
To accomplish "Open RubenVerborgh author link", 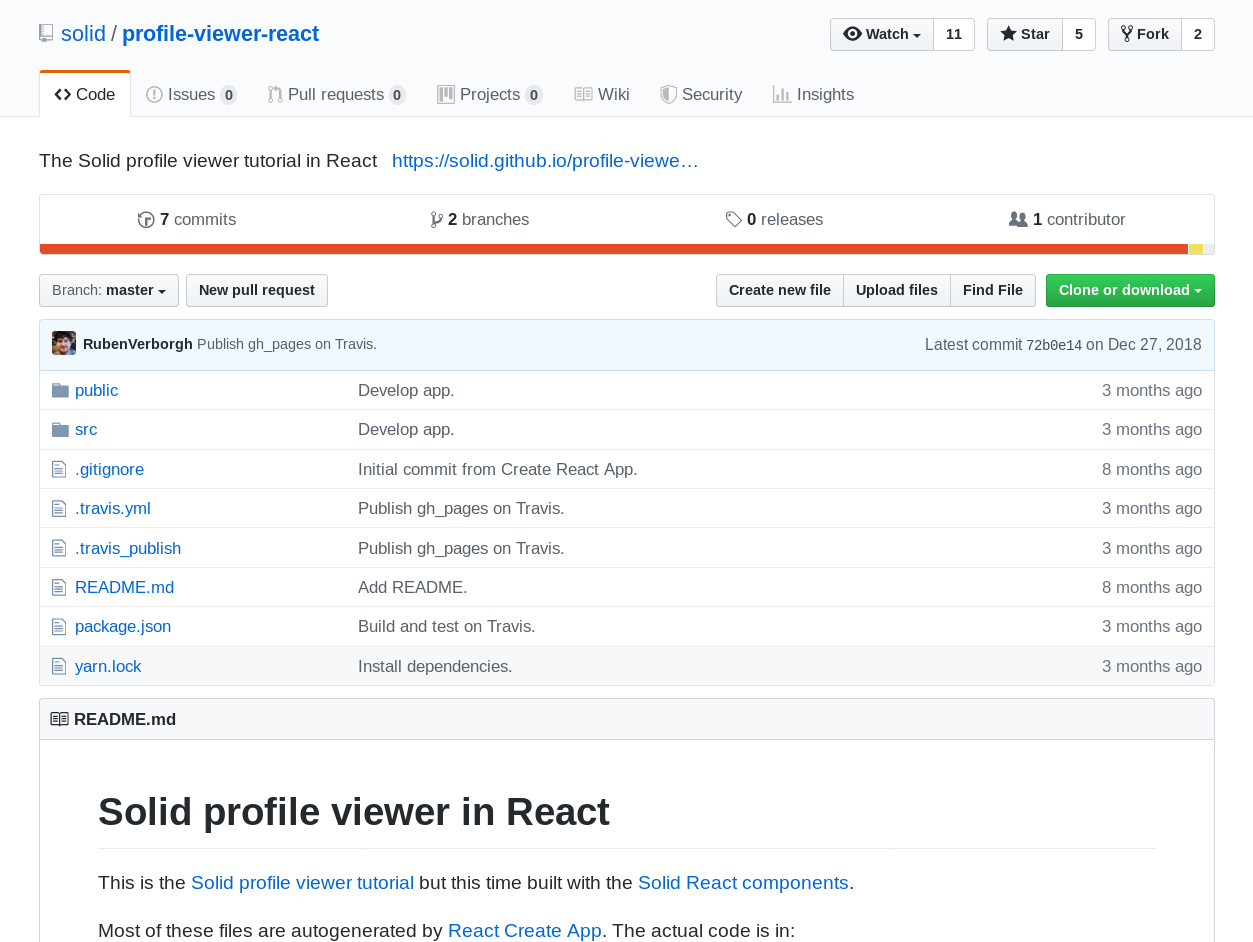I will tap(138, 344).
